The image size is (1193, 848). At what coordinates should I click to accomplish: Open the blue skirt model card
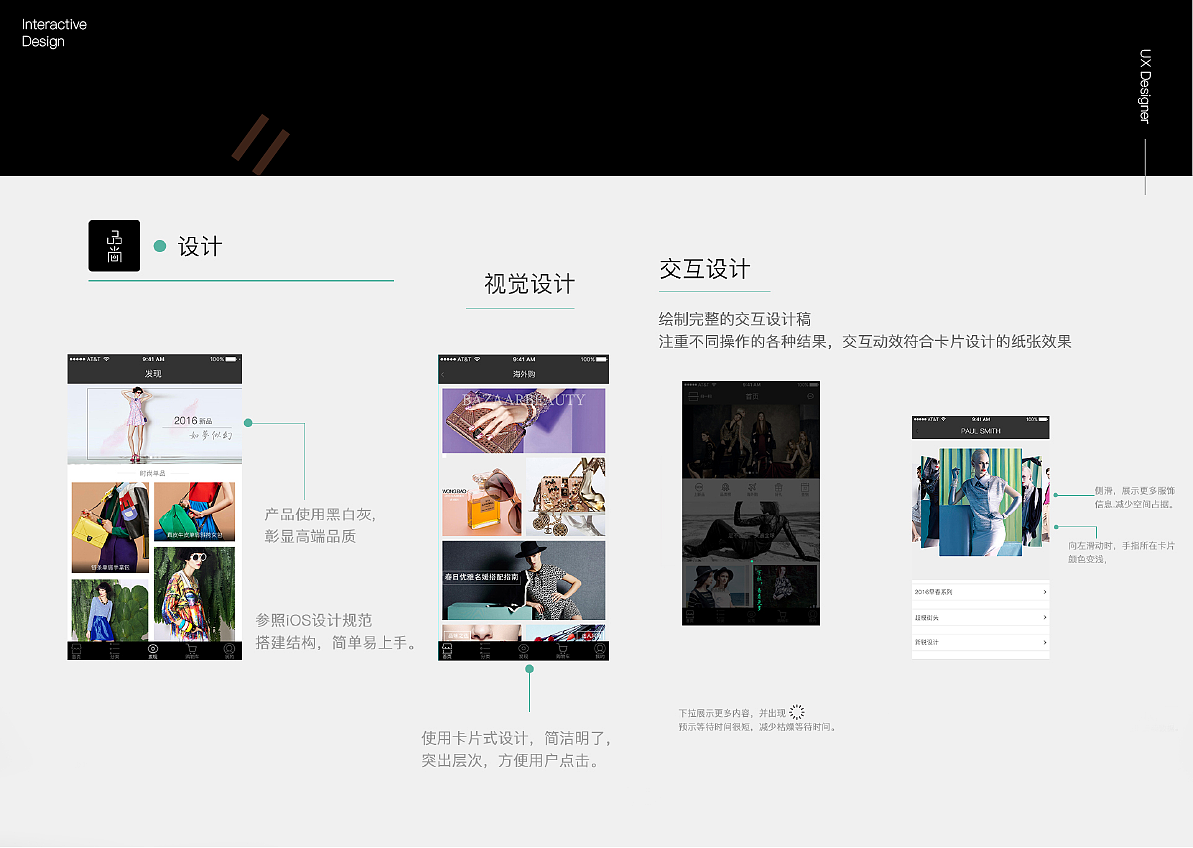coord(110,610)
